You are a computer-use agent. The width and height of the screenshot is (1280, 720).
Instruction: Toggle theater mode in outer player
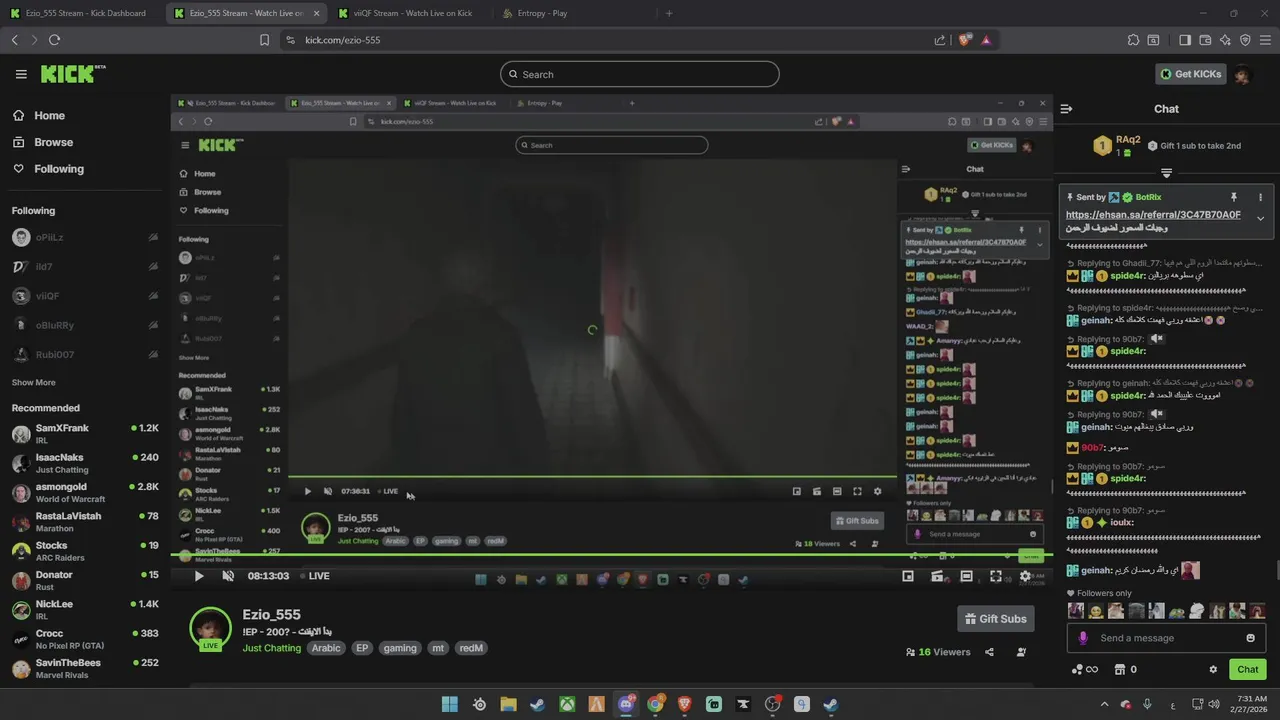966,576
